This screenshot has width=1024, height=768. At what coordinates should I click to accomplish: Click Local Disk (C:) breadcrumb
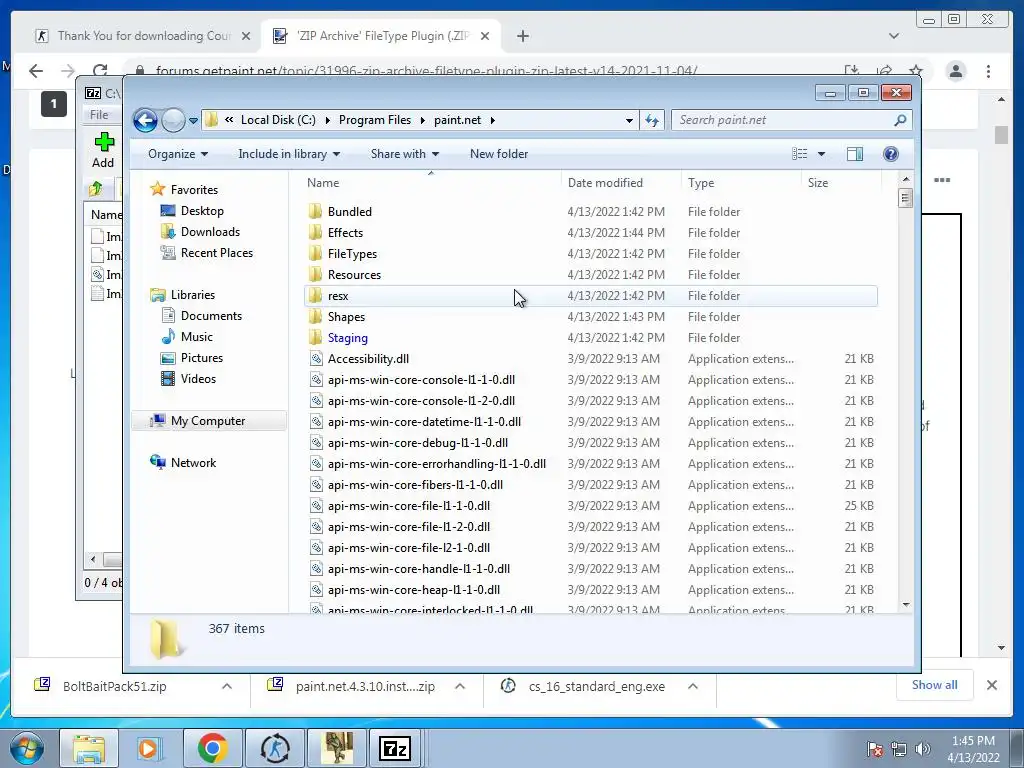pyautogui.click(x=278, y=120)
